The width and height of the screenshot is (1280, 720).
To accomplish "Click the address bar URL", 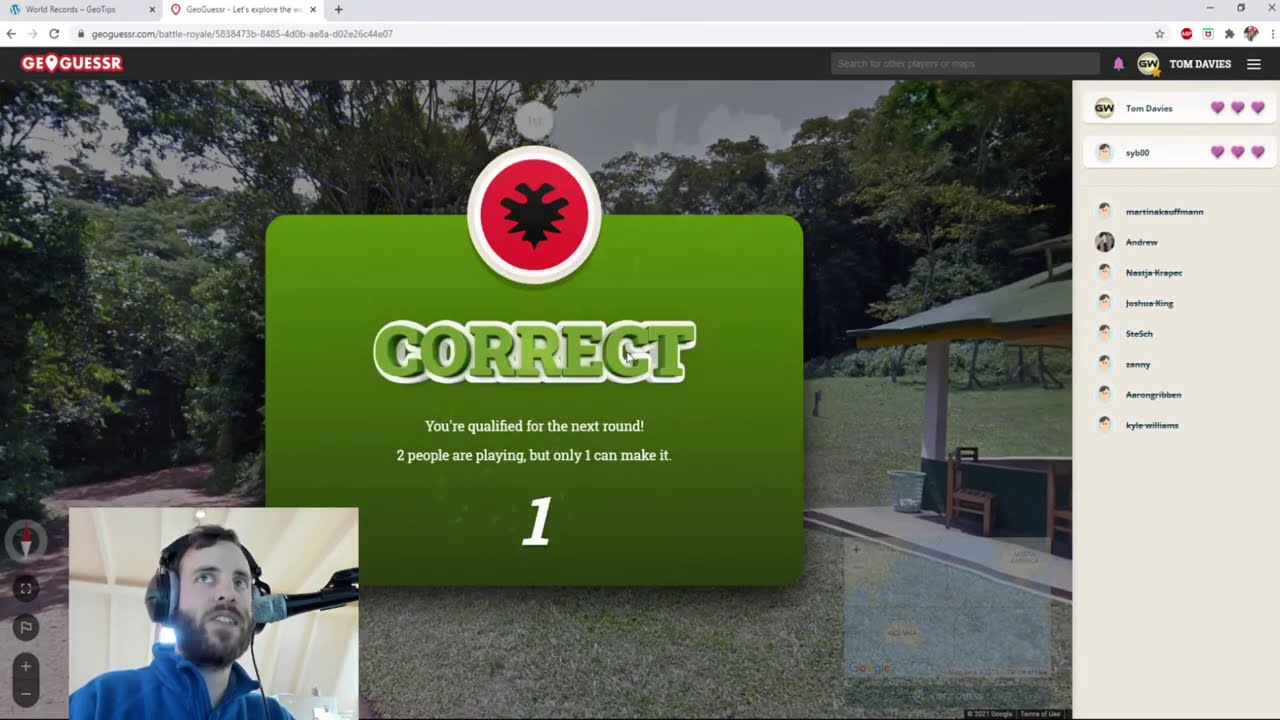I will pos(241,34).
